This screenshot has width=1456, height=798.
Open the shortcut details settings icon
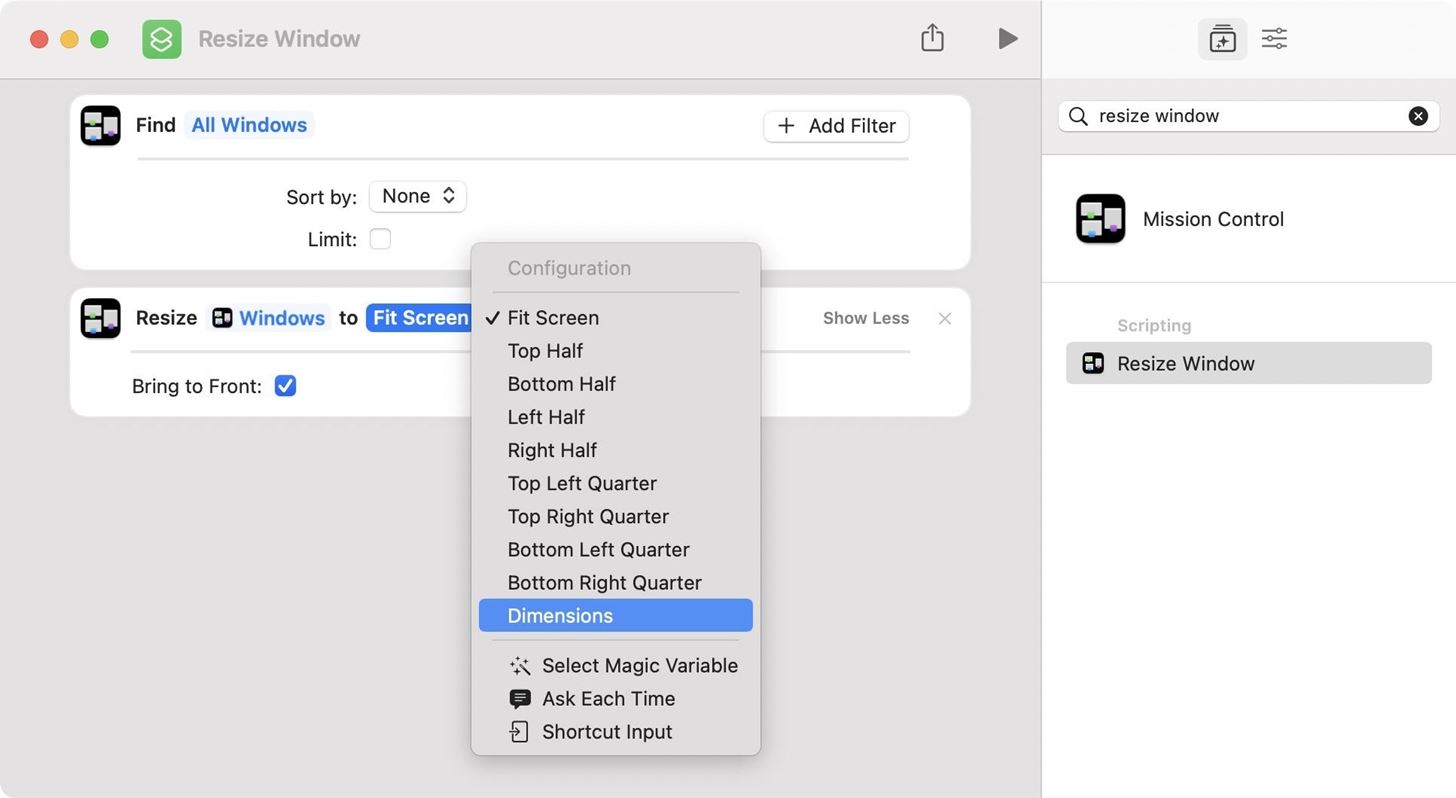pos(1274,39)
